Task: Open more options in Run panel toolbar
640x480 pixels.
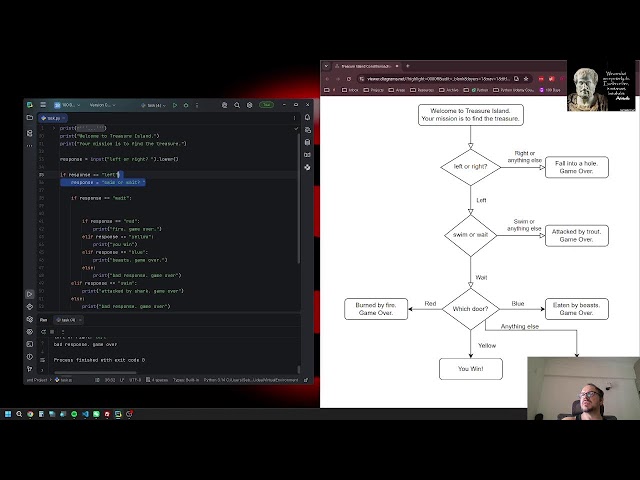Action: coord(63,332)
